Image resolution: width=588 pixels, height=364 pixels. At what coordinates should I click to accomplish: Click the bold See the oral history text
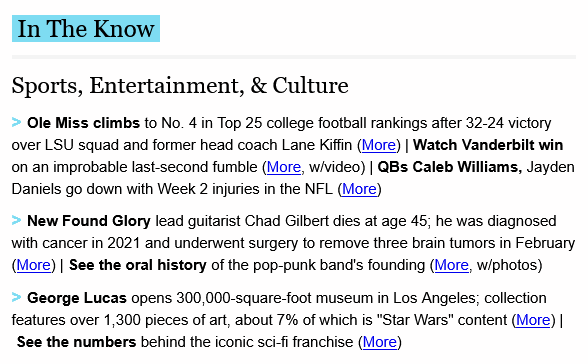click(x=138, y=265)
